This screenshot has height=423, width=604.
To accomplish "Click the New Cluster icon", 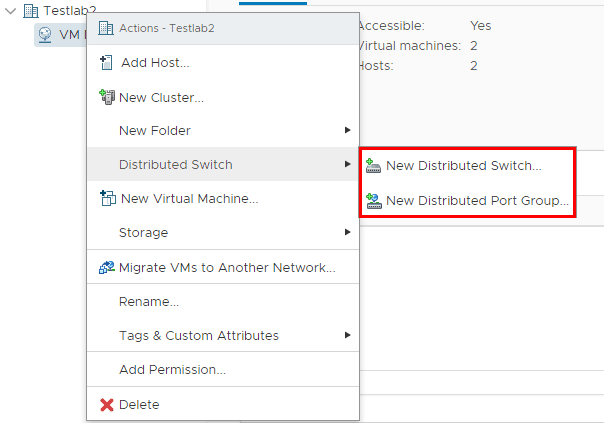I will (107, 97).
